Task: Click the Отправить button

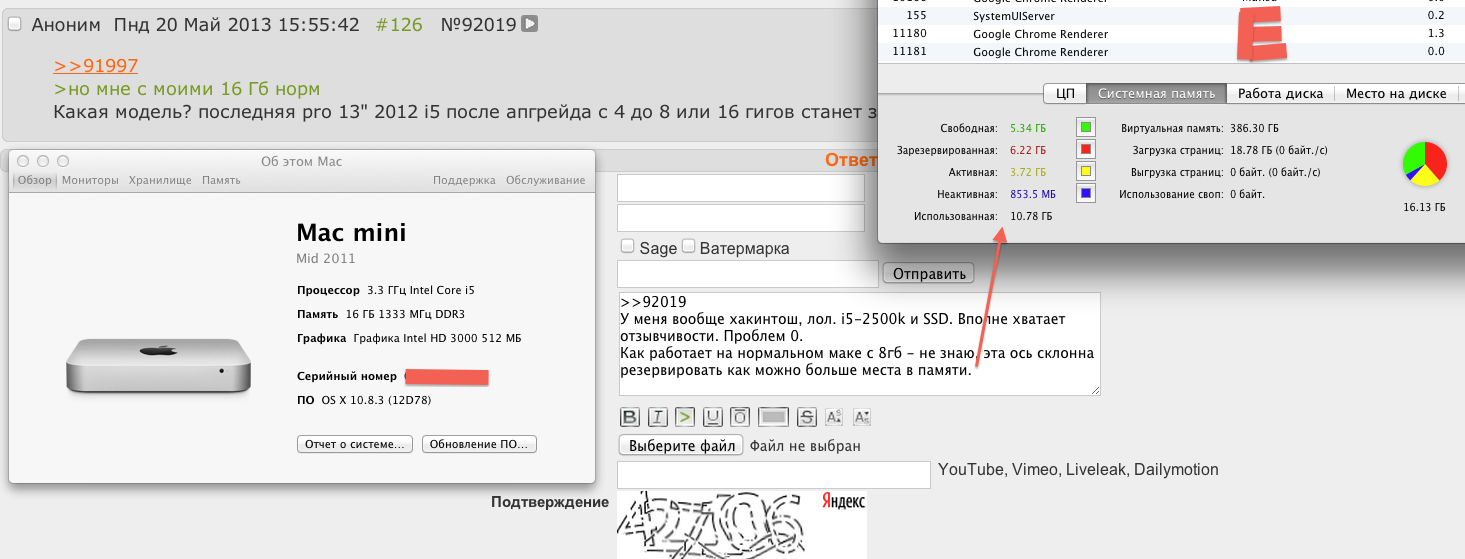Action: click(928, 274)
